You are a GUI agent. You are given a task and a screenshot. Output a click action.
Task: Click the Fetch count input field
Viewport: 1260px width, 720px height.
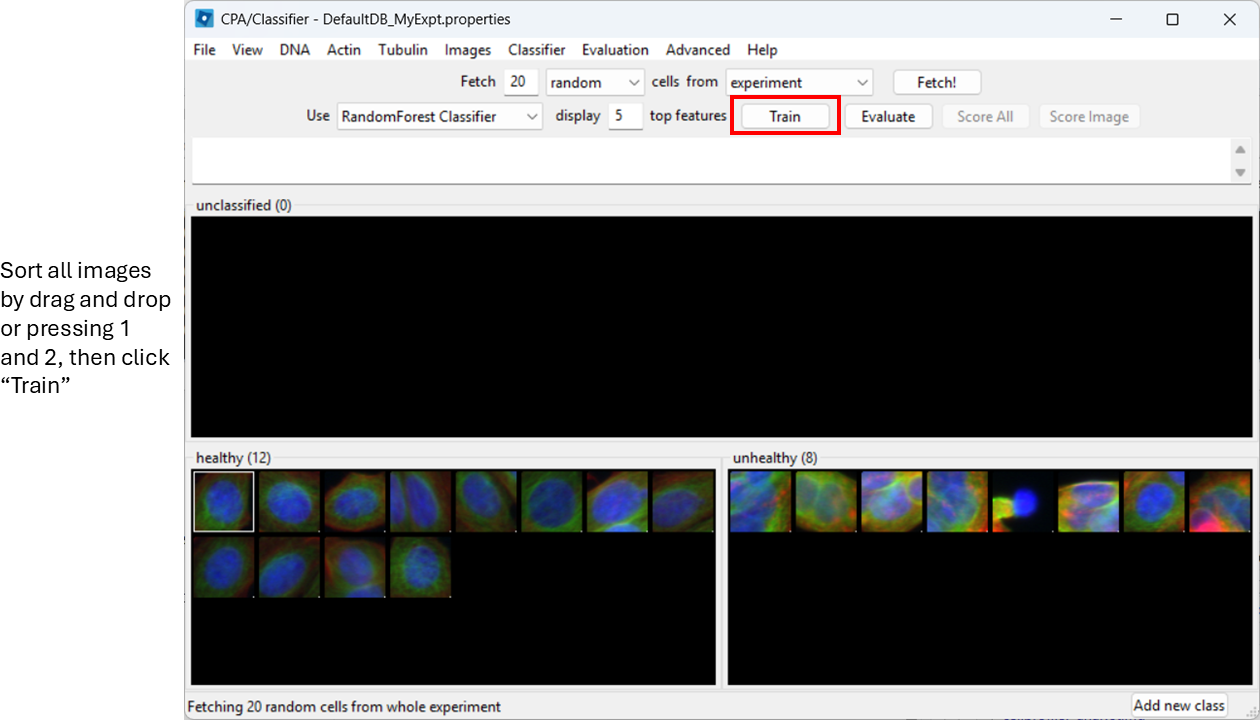(x=520, y=81)
